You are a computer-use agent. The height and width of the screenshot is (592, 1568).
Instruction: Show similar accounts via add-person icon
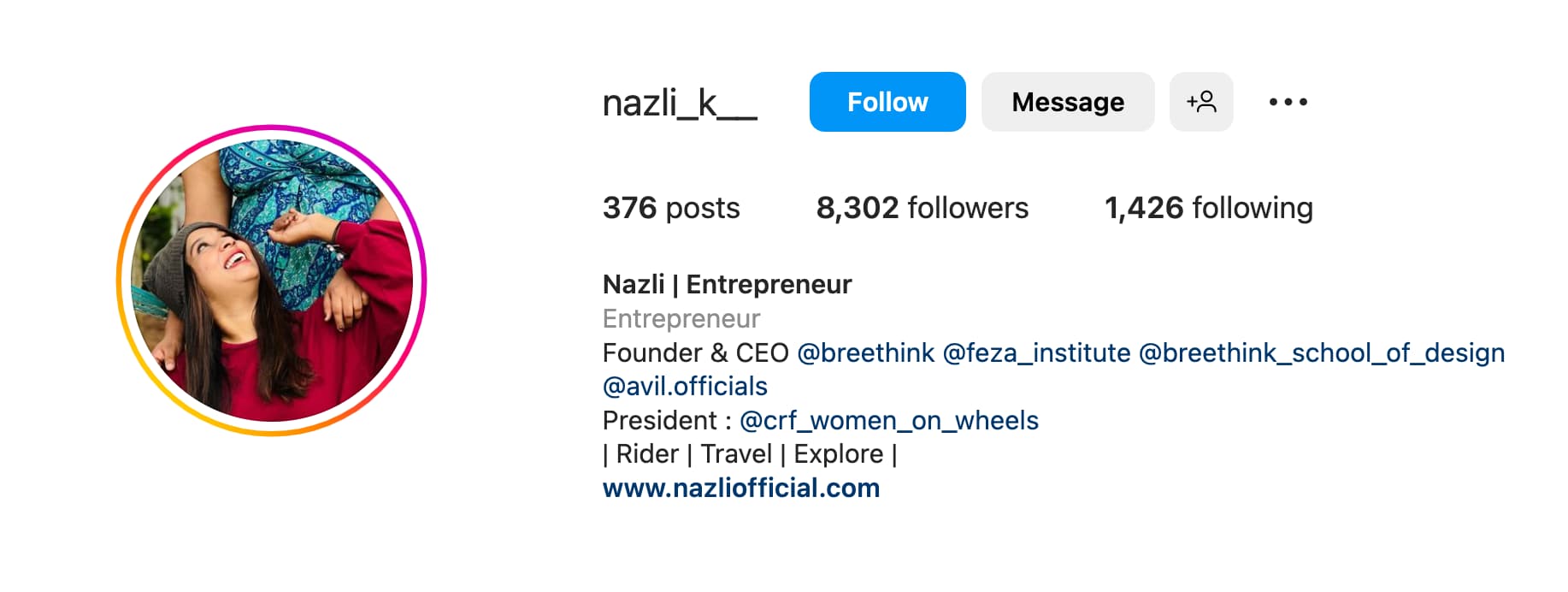click(x=1200, y=102)
